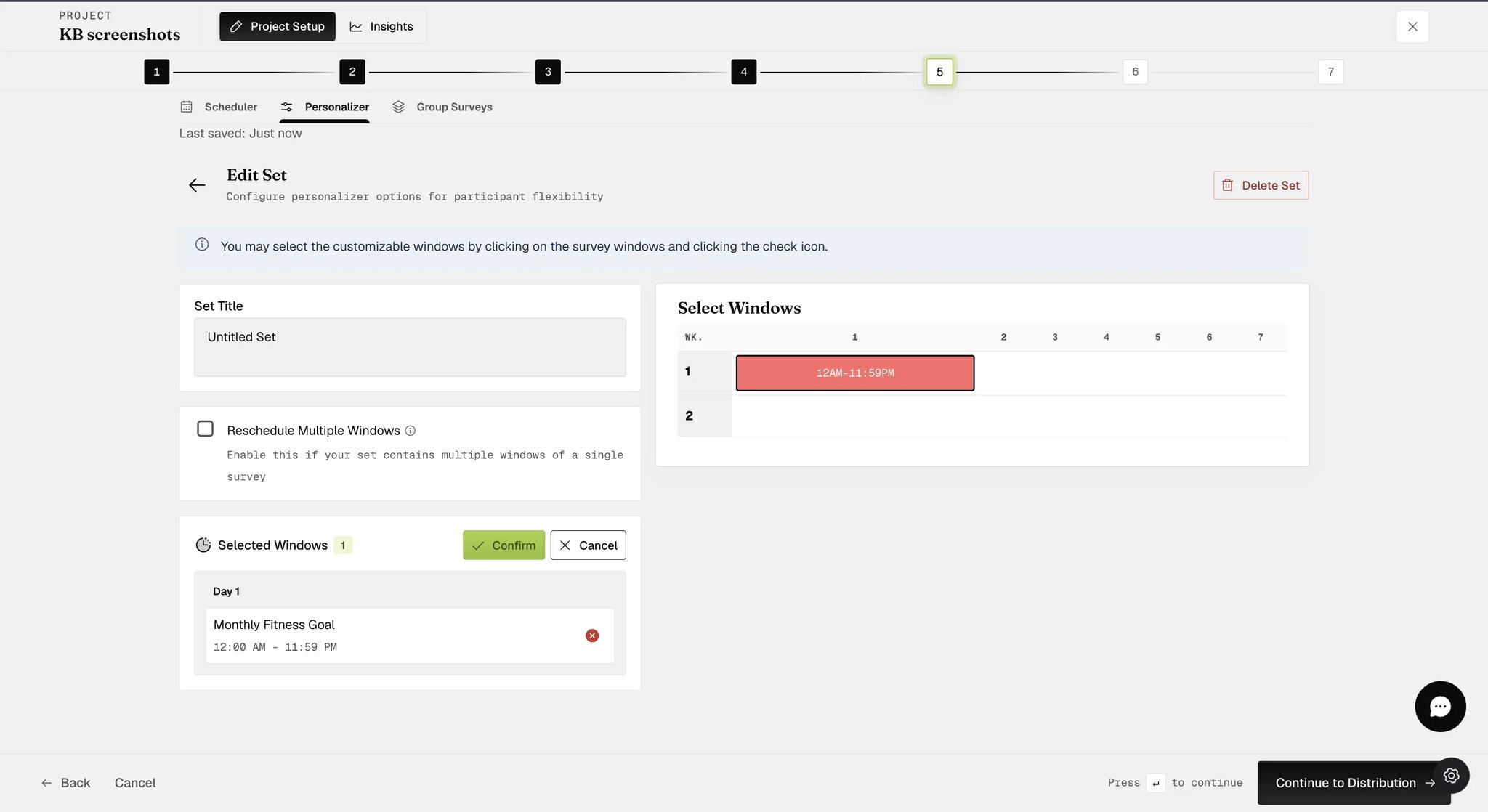
Task: Go Back using the footer link
Action: 65,783
